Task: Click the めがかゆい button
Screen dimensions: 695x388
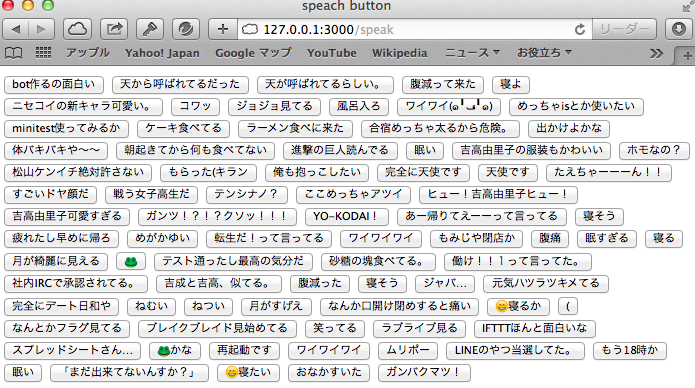Action: pyautogui.click(x=162, y=239)
